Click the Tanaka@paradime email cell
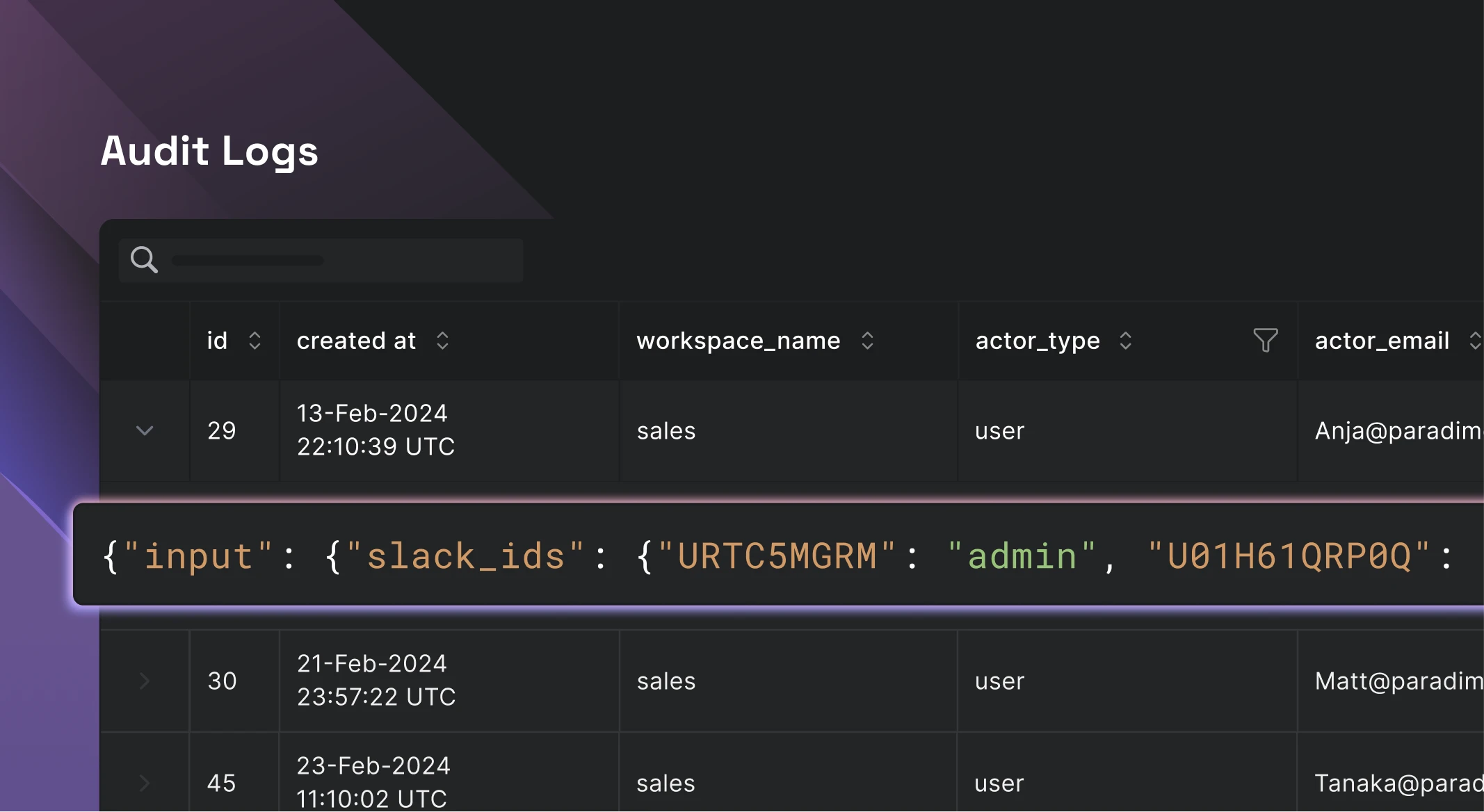The height and width of the screenshot is (812, 1484). point(1398,783)
